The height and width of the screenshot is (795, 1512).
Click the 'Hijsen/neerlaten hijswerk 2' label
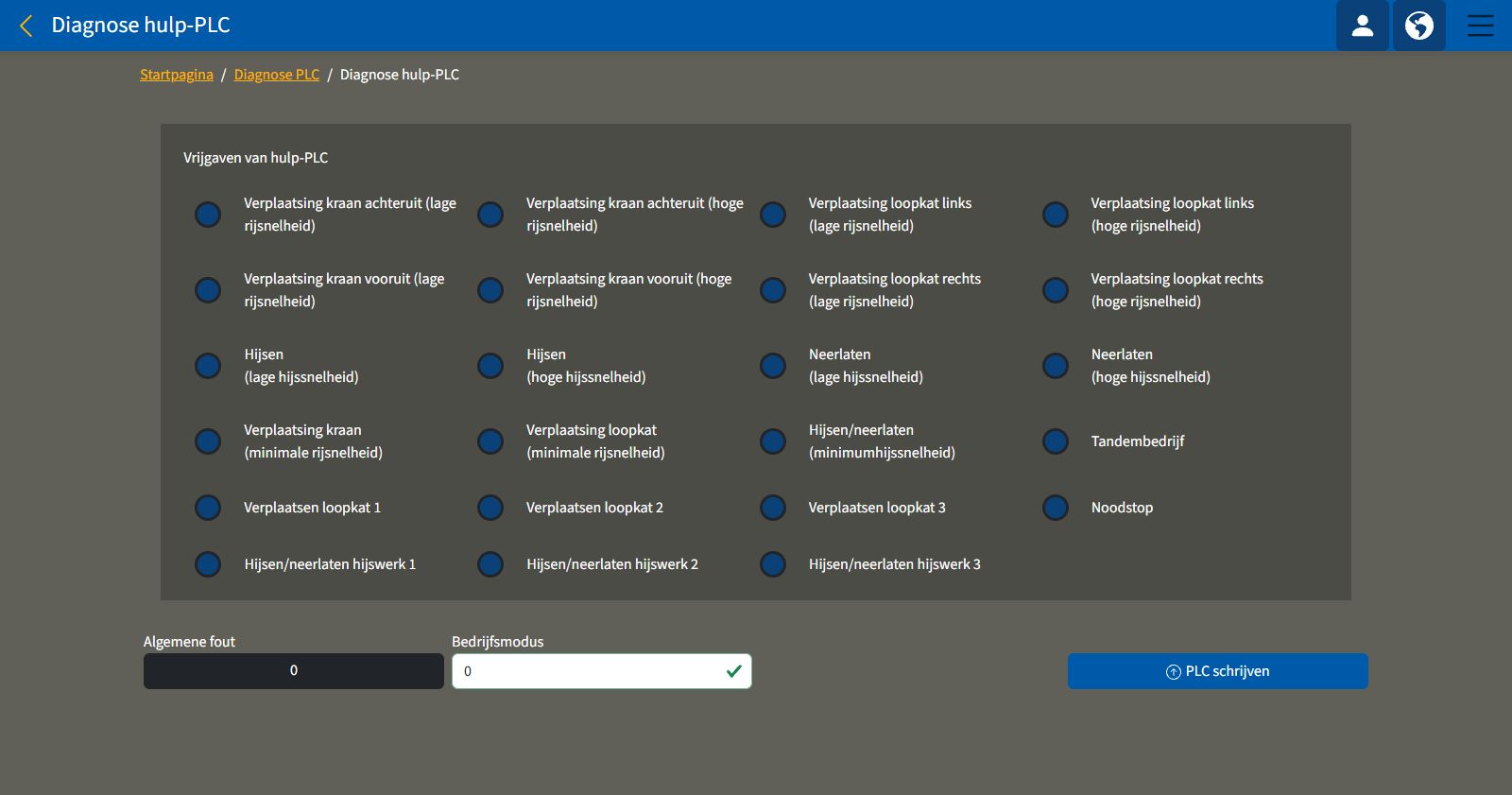tap(612, 564)
